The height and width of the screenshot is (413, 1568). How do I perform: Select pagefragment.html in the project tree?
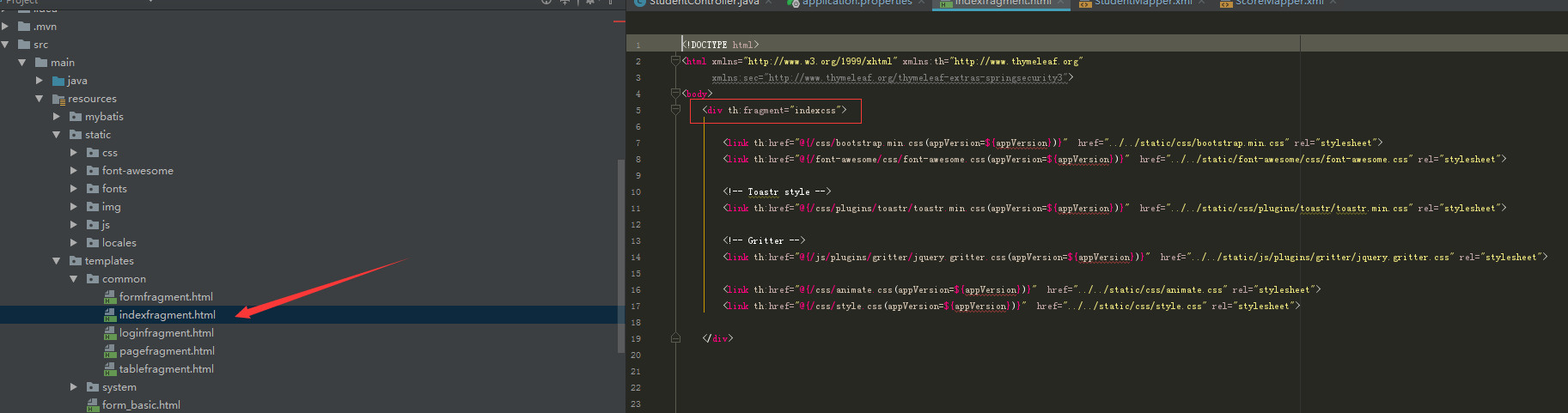(x=167, y=351)
